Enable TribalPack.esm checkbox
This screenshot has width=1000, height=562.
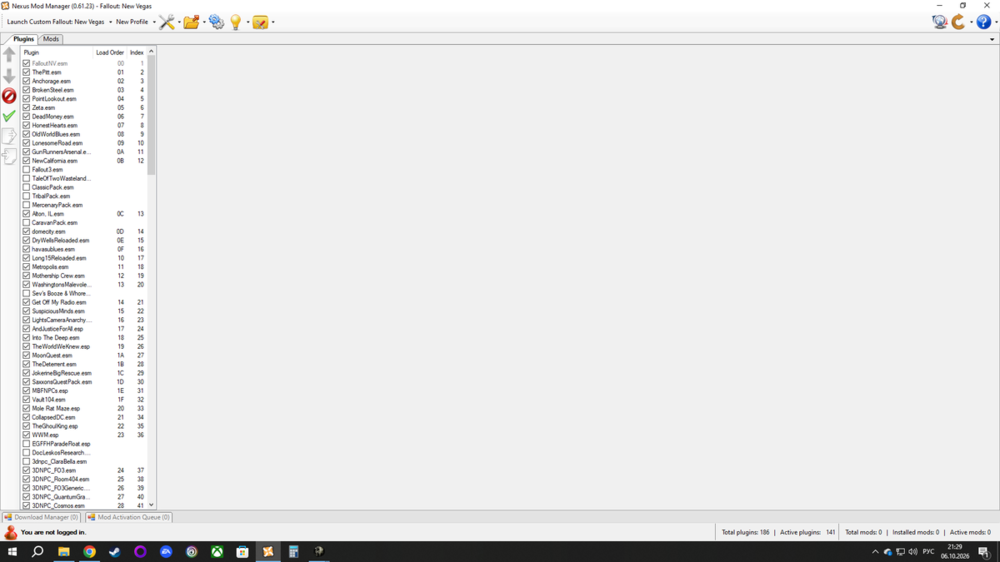coord(26,196)
